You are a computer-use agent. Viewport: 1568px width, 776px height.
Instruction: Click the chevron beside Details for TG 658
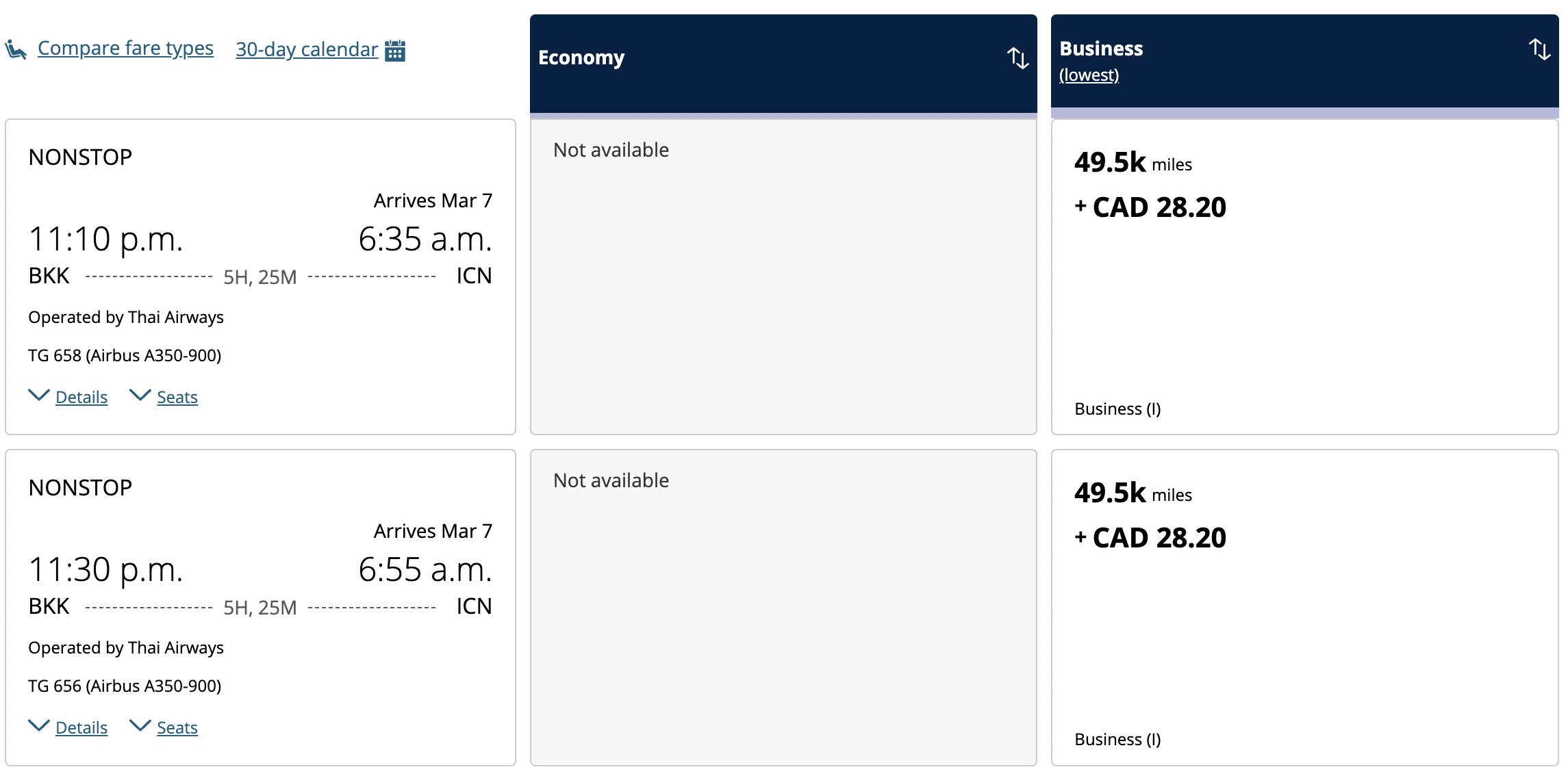(x=38, y=396)
